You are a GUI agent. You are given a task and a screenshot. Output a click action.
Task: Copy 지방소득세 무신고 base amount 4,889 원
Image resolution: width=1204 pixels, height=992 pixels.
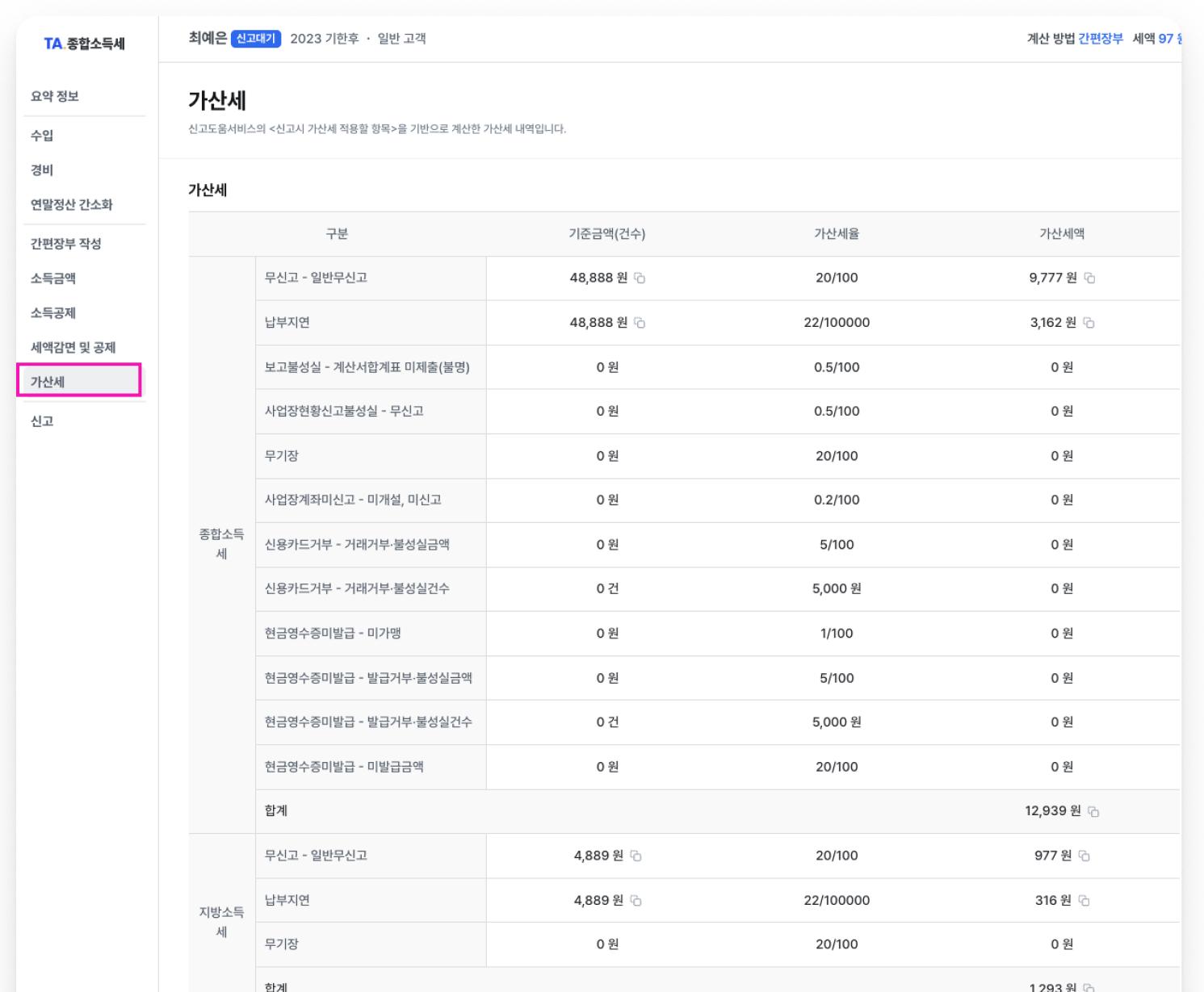pos(636,856)
